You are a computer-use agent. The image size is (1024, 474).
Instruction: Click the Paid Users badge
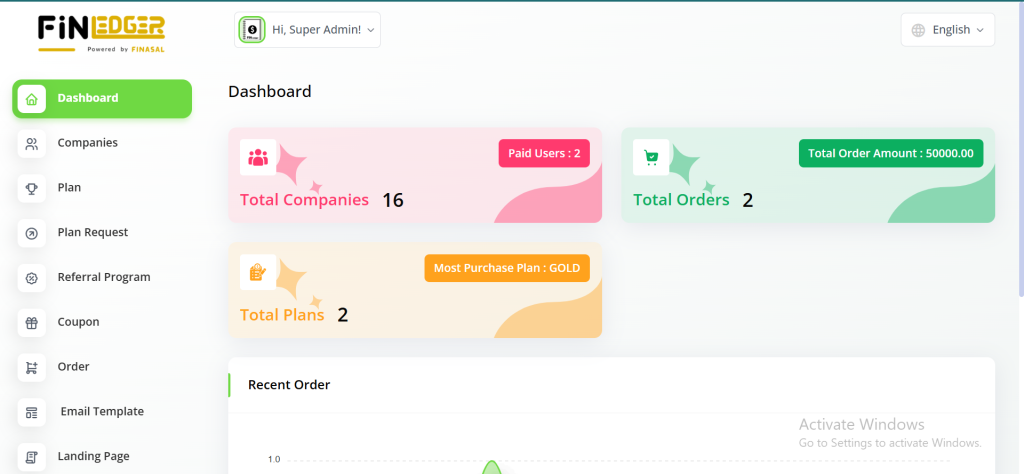click(x=544, y=153)
